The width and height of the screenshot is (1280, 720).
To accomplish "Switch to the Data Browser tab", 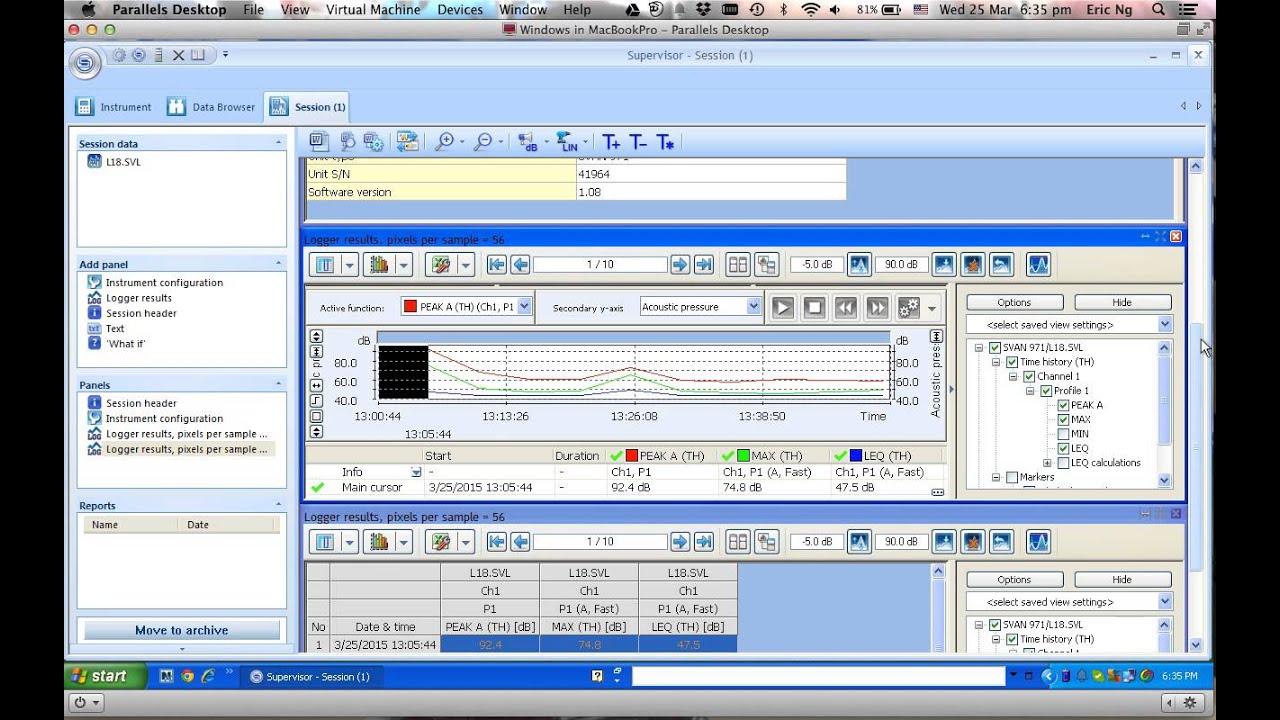I will (211, 107).
